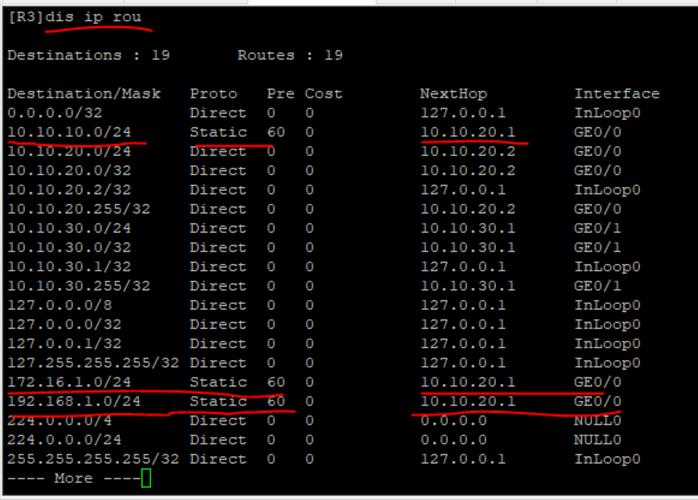Select destination 224.0.0.0/4 entry
This screenshot has width=698, height=500.
point(59,421)
